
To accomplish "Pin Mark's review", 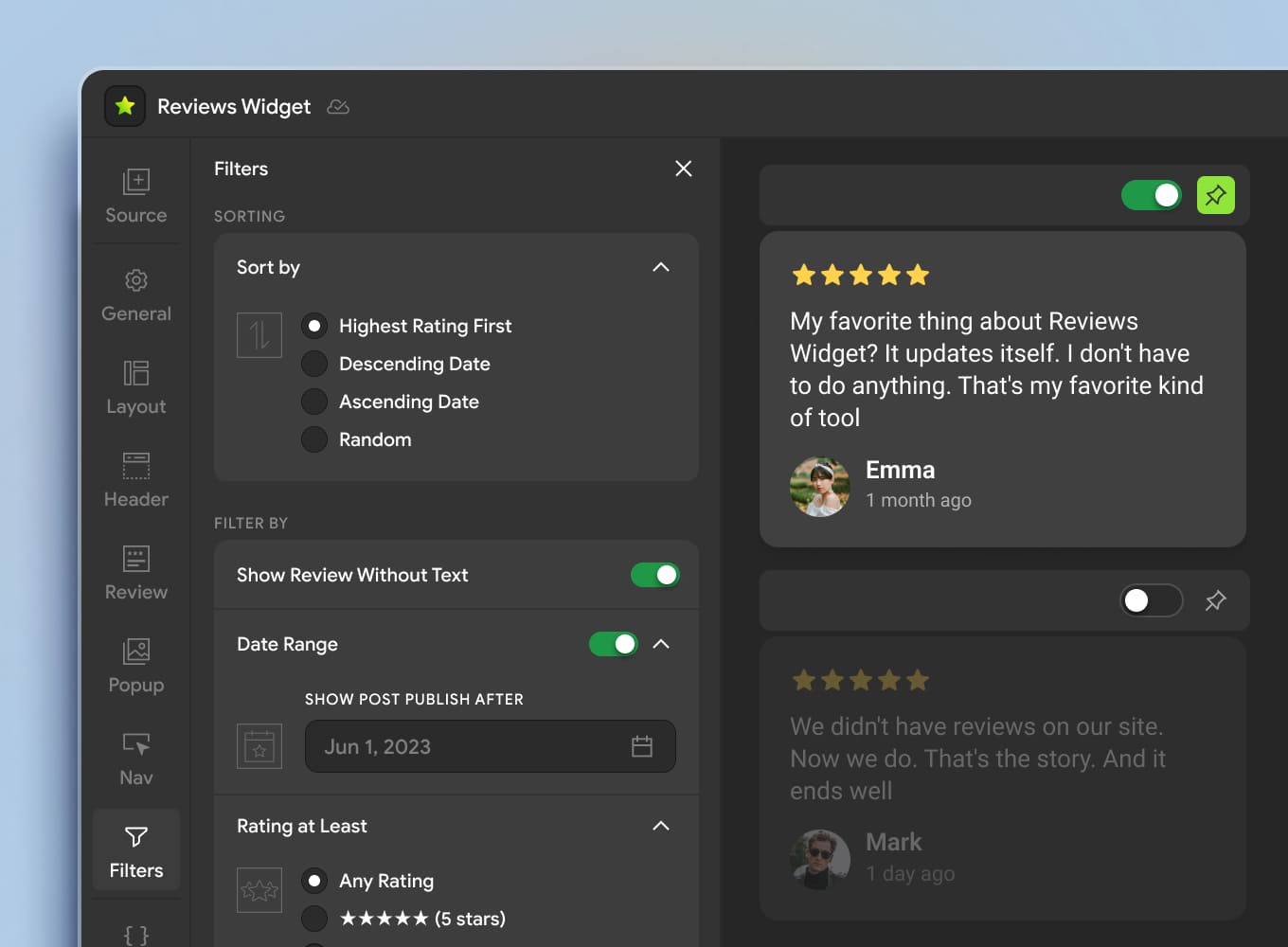I will pyautogui.click(x=1216, y=600).
